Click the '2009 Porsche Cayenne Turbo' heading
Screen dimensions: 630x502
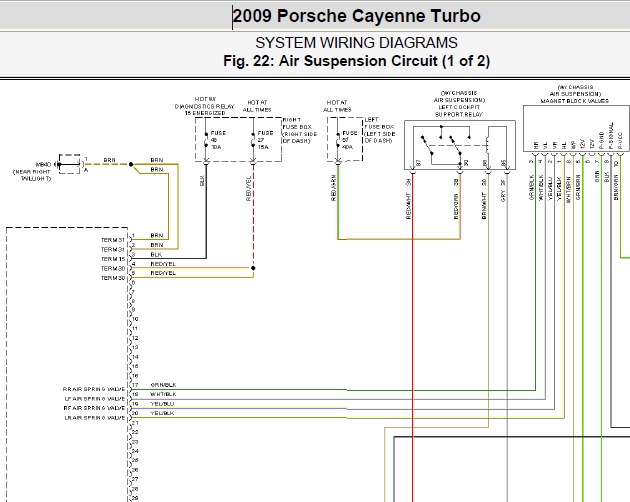[x=356, y=16]
